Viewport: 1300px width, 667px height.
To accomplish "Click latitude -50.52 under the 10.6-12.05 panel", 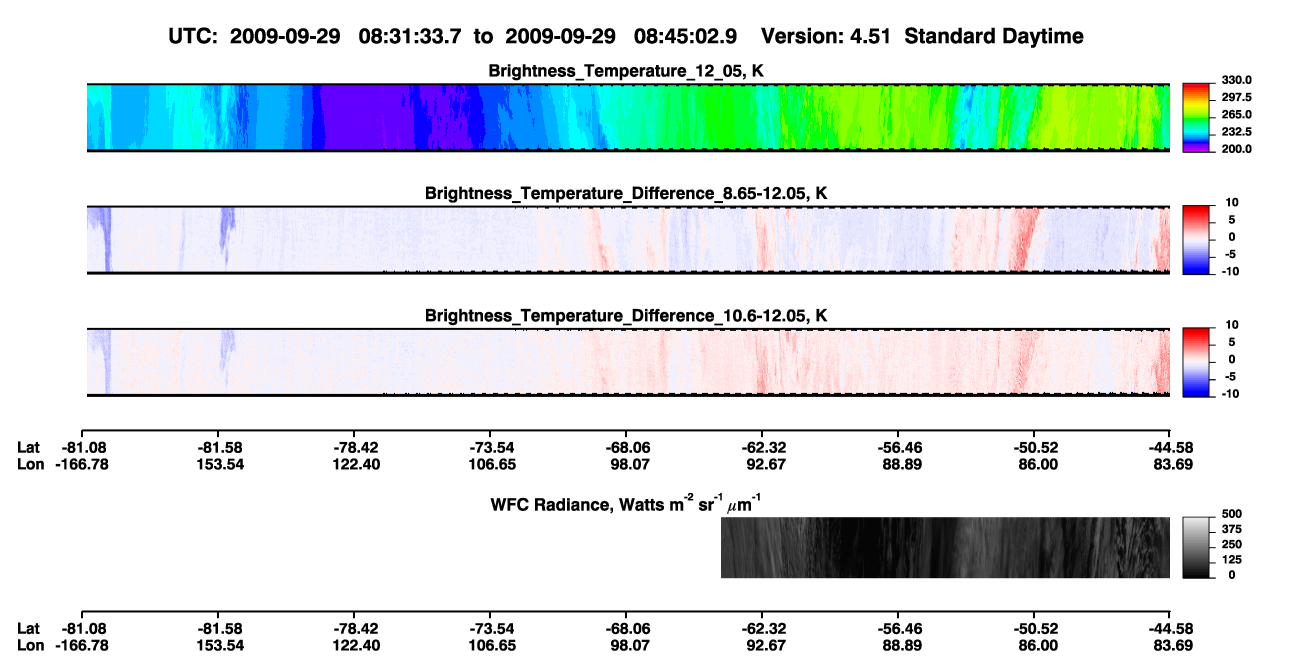I will click(x=1033, y=447).
